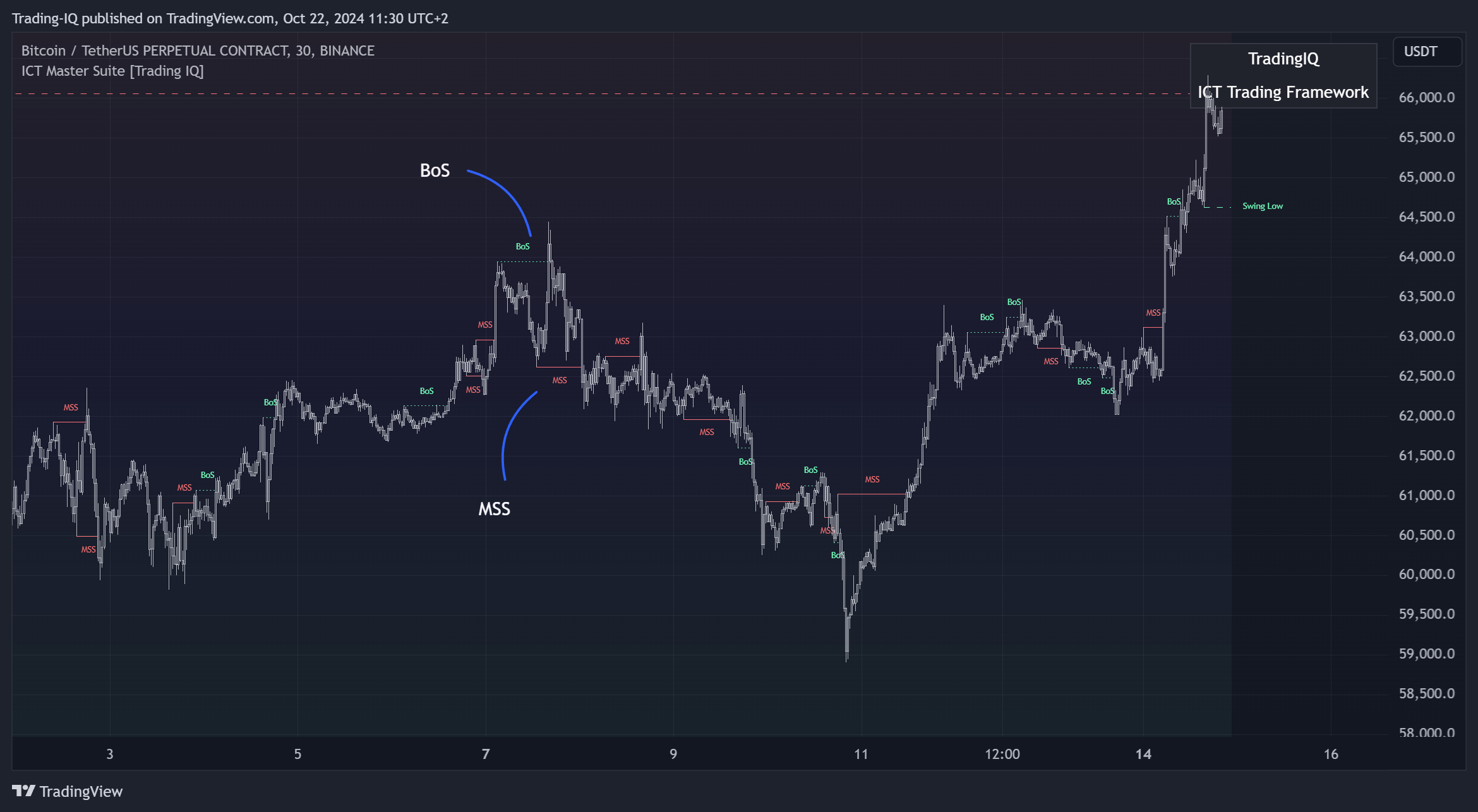Click the date label 7 on time axis
The image size is (1478, 812).
click(486, 754)
